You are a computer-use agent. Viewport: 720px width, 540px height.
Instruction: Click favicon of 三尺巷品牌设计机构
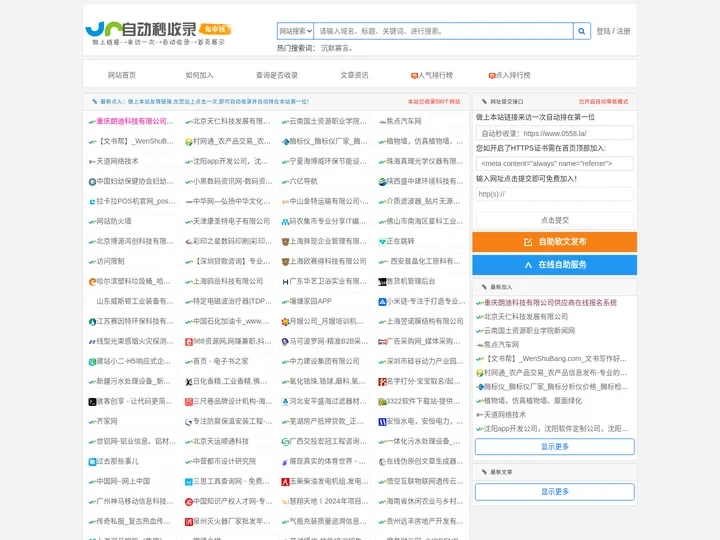[188, 402]
